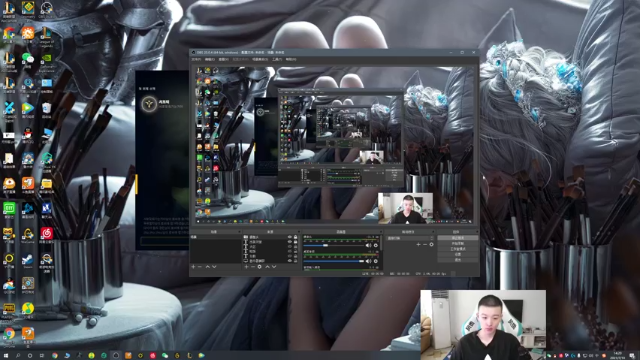Open source properties gear in Sources panel

(x=259, y=267)
